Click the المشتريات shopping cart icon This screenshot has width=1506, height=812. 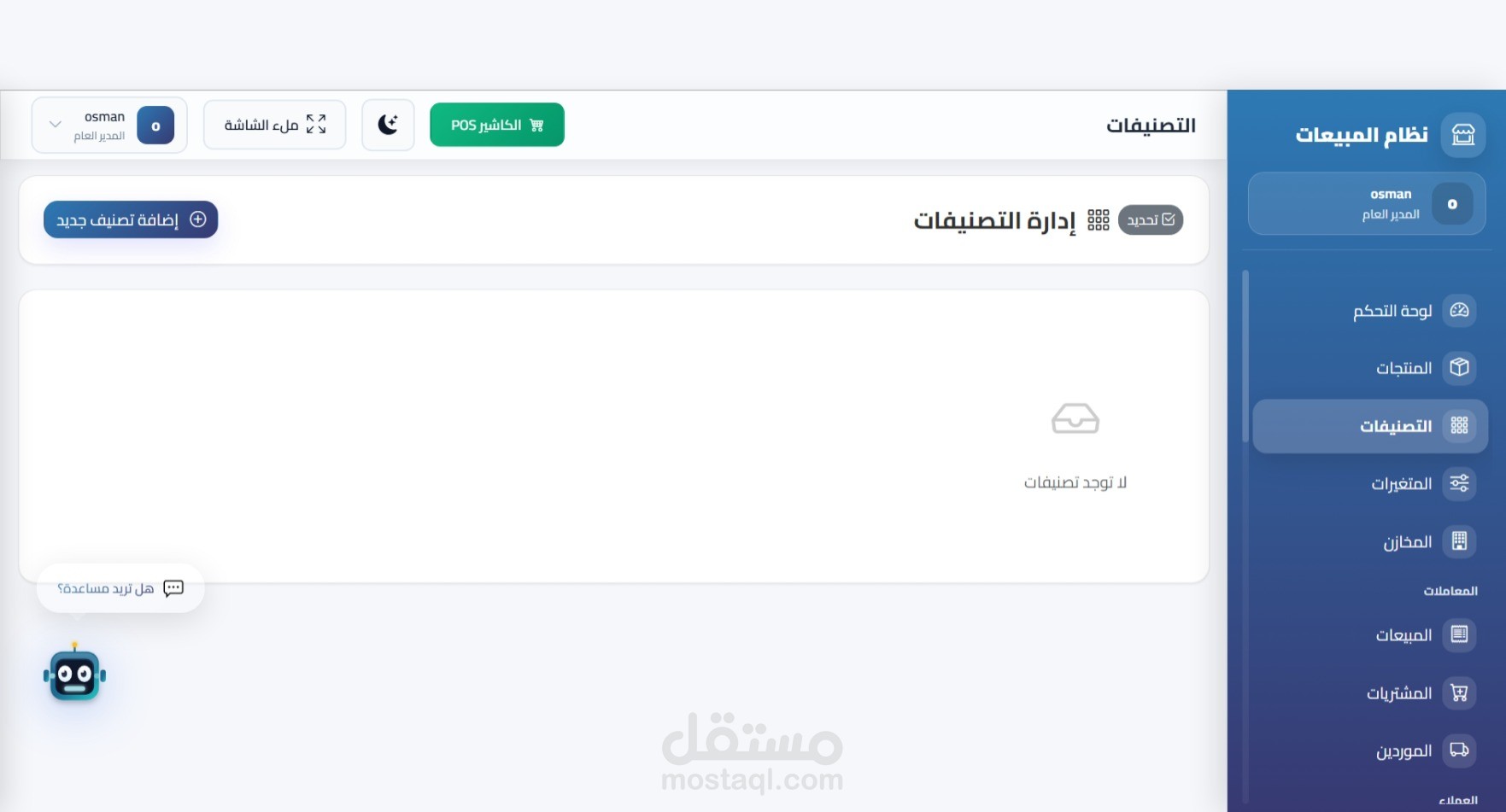(x=1459, y=692)
